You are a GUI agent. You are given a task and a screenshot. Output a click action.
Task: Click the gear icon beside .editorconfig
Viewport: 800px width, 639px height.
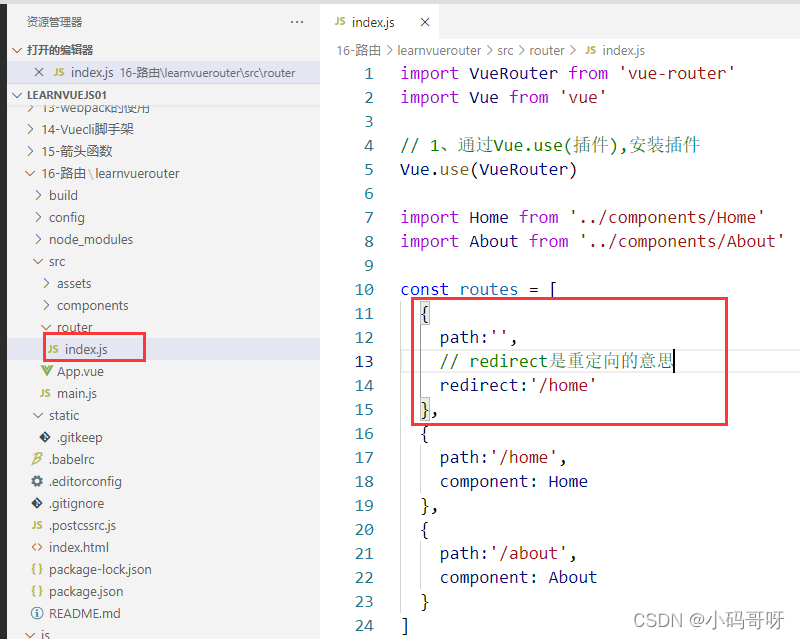click(x=37, y=481)
